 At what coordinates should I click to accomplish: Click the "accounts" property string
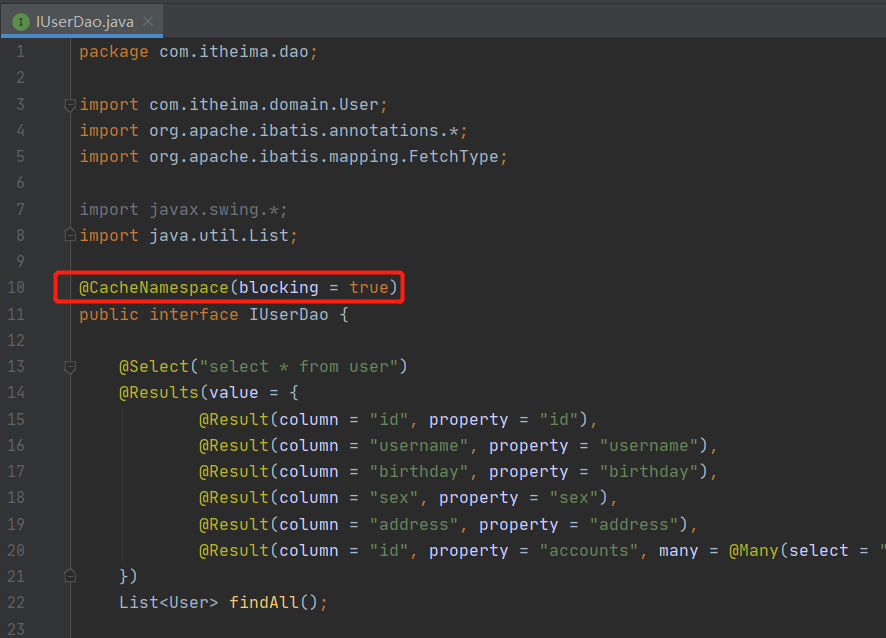589,551
